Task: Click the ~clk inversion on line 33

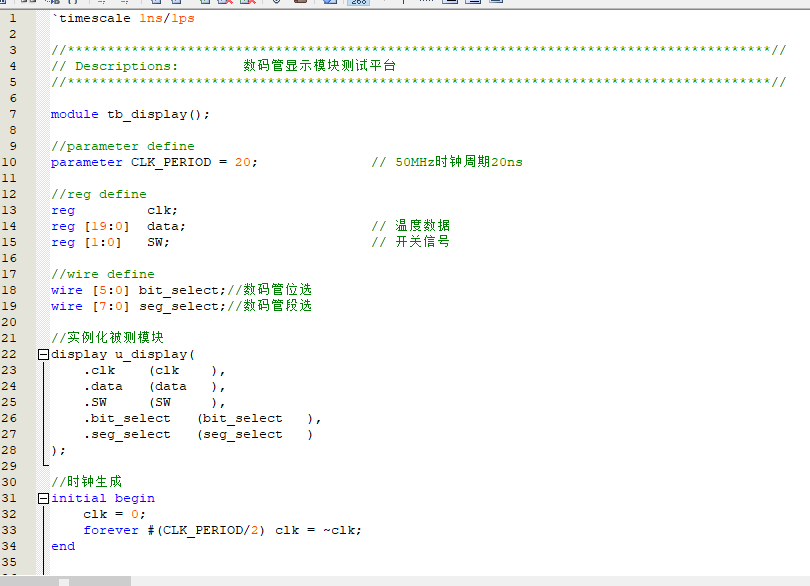Action: click(x=338, y=531)
